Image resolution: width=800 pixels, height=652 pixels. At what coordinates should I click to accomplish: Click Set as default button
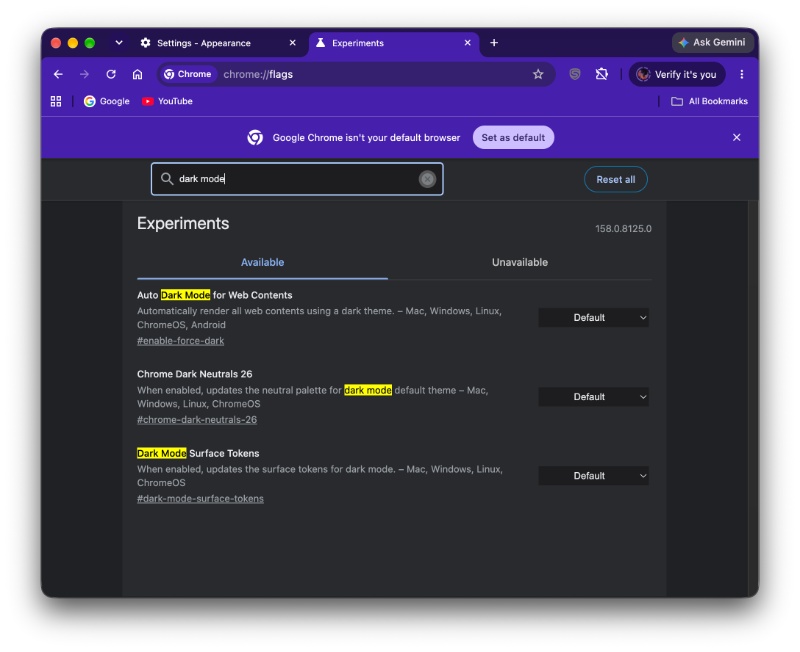(x=513, y=137)
